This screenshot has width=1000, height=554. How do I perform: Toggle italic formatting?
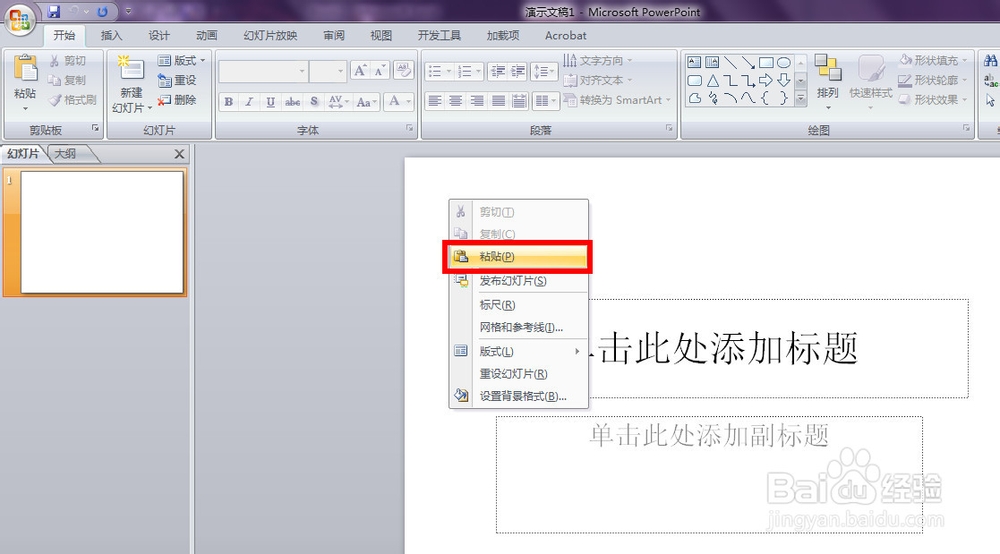(249, 101)
